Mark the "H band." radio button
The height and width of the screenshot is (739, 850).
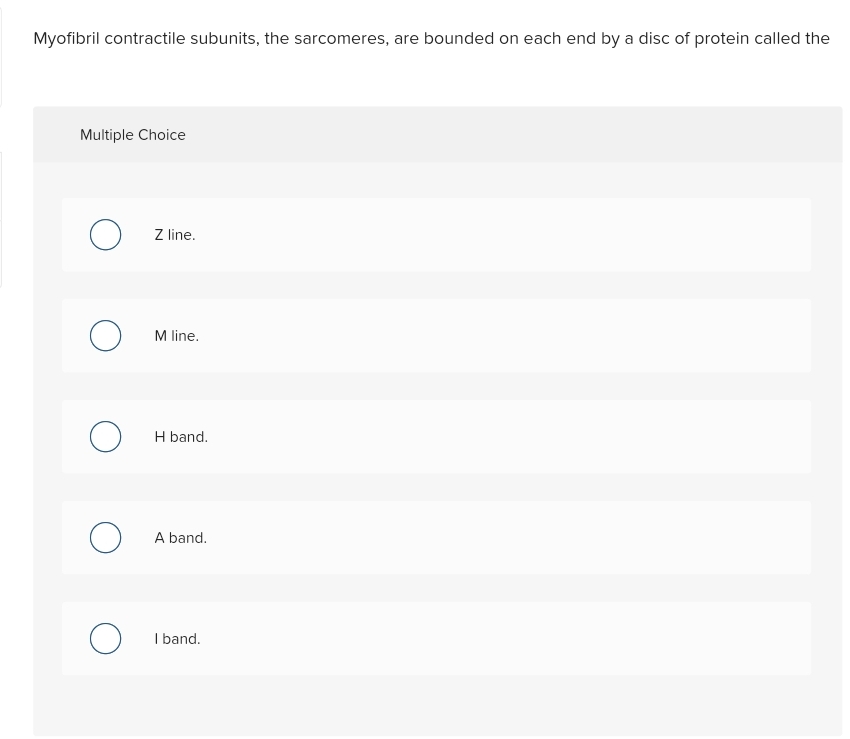(x=105, y=437)
